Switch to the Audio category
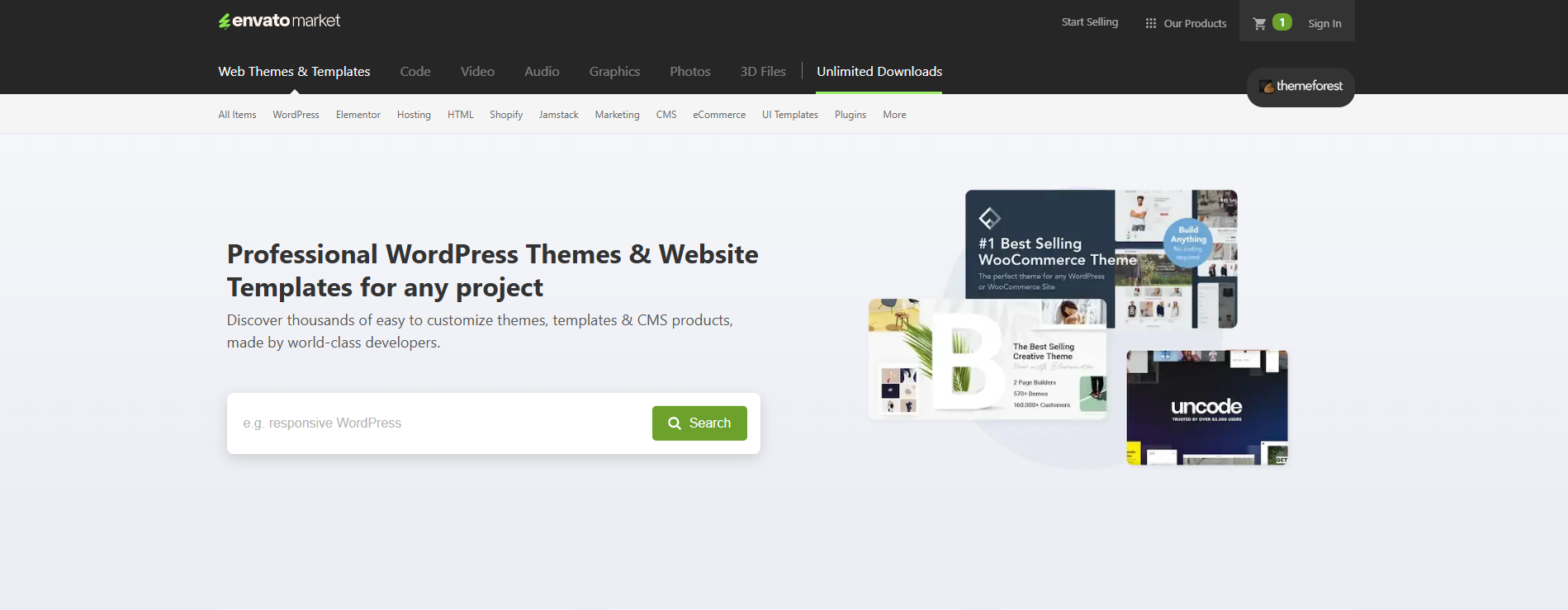 click(x=542, y=72)
